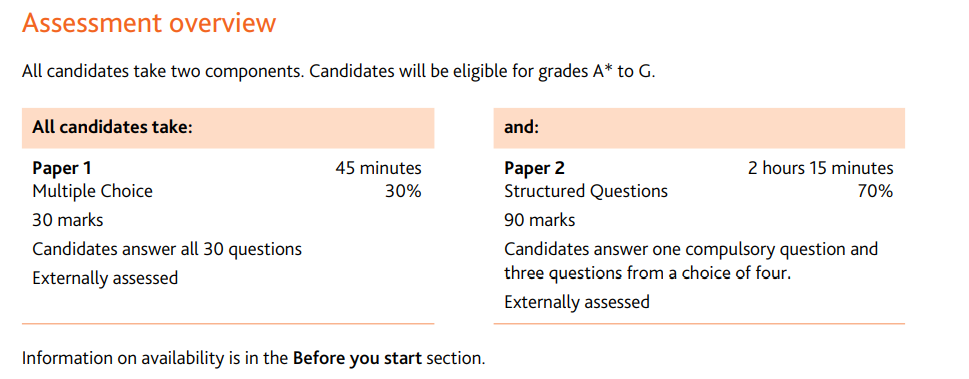Click the Multiple Choice label
The image size is (969, 379).
[x=92, y=192]
